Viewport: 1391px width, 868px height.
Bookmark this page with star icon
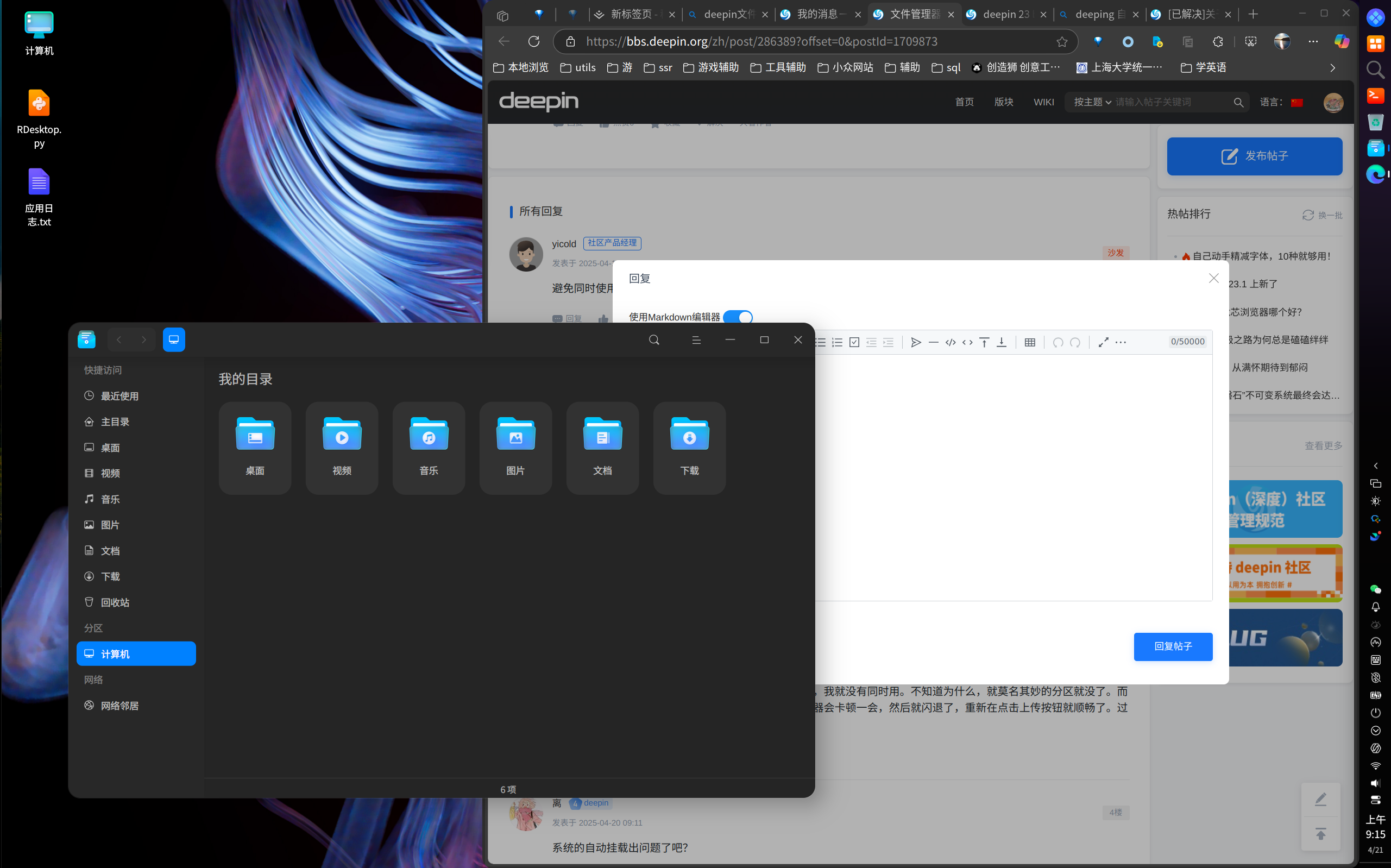pos(1061,41)
